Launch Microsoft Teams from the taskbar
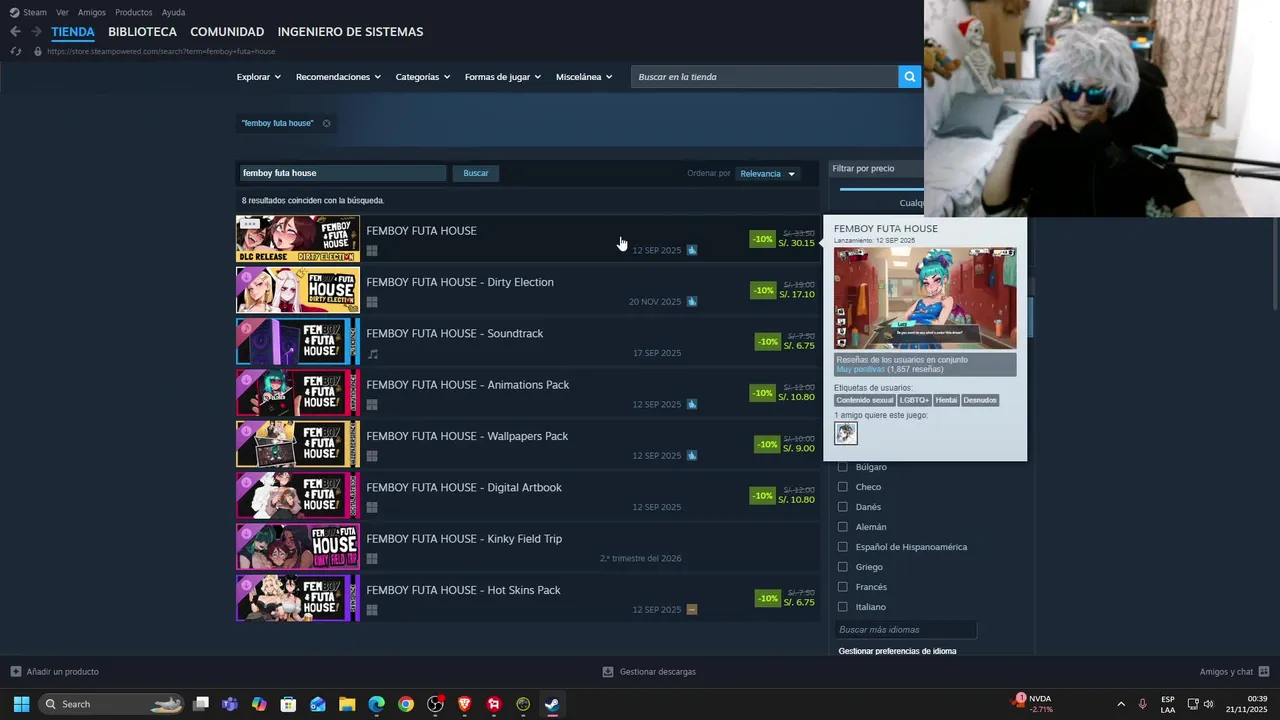The width and height of the screenshot is (1280, 720). click(230, 704)
